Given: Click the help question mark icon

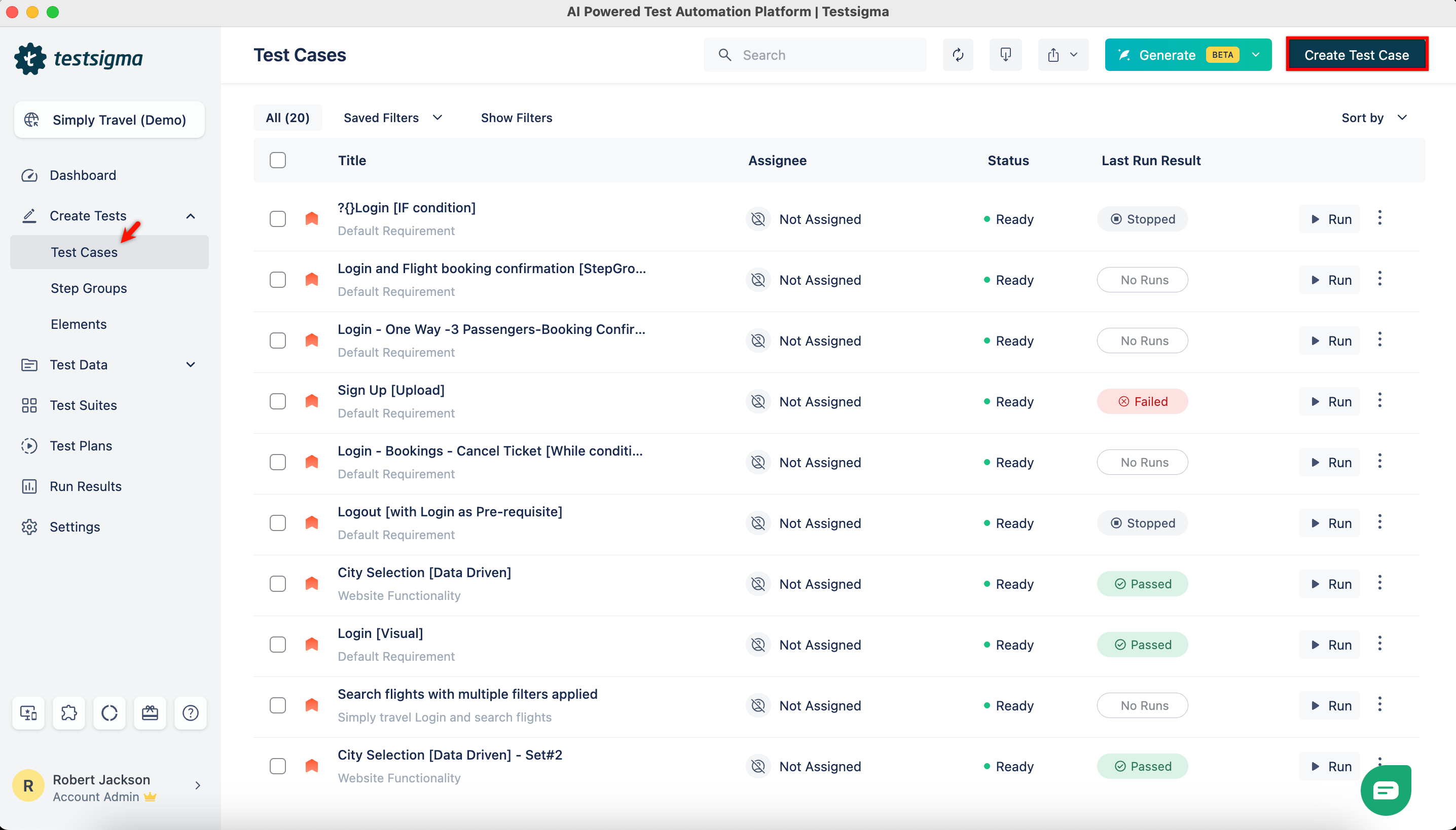Looking at the screenshot, I should (191, 712).
